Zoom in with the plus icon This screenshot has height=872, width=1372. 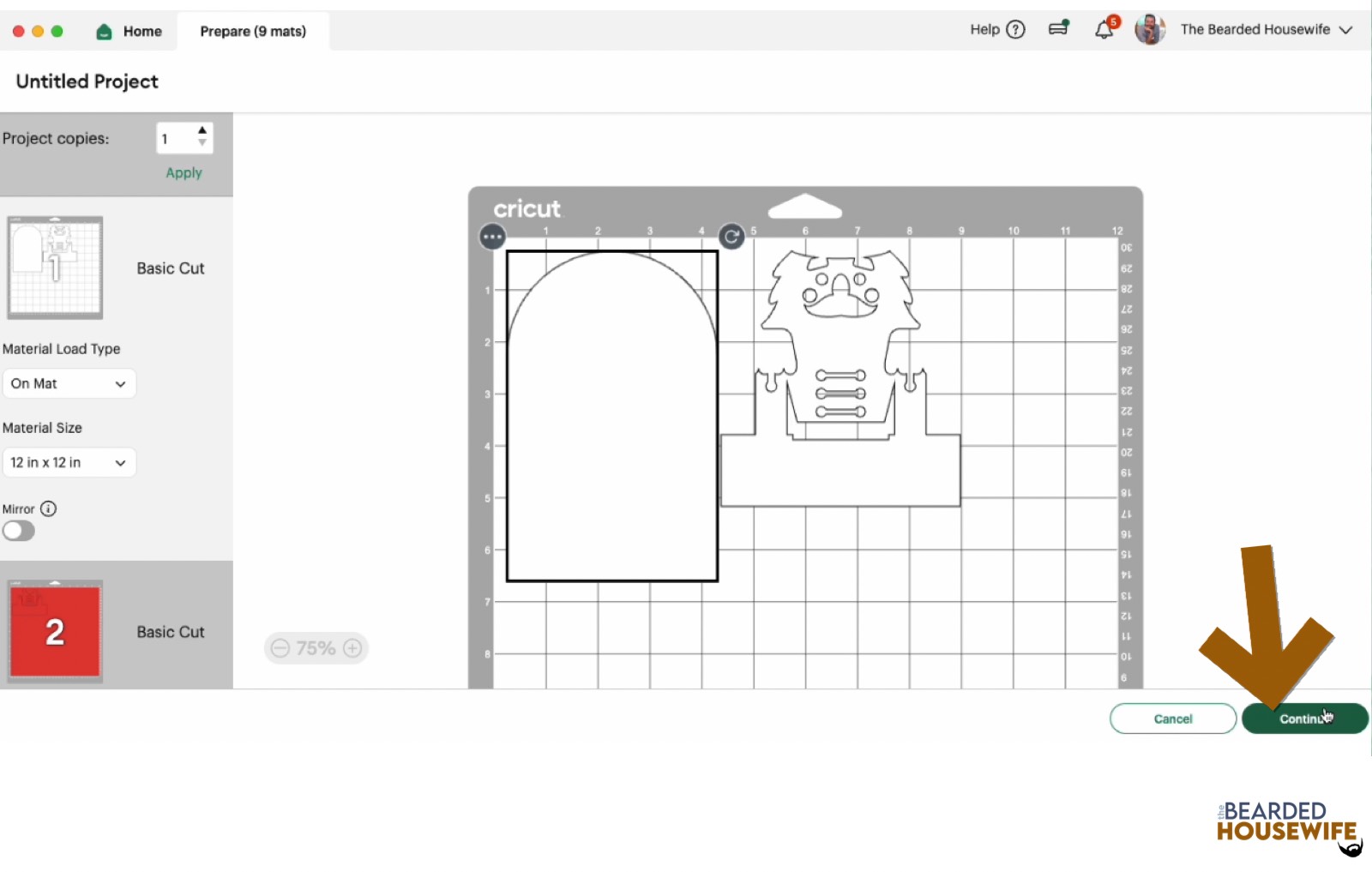pyautogui.click(x=352, y=648)
